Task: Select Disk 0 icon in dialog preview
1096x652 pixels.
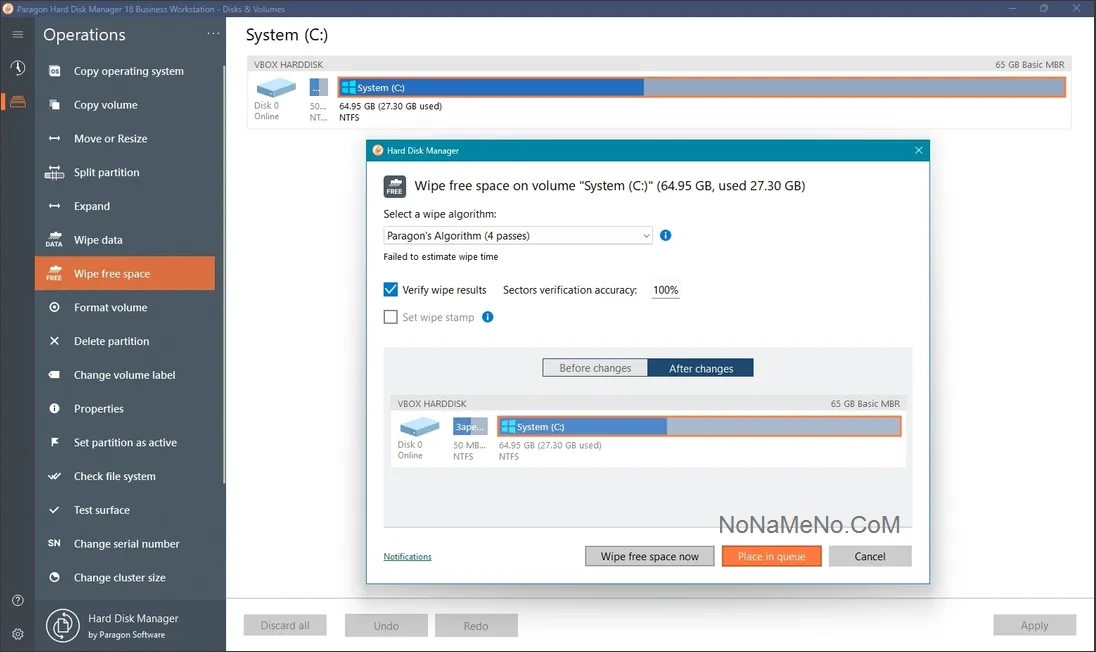Action: pos(419,426)
